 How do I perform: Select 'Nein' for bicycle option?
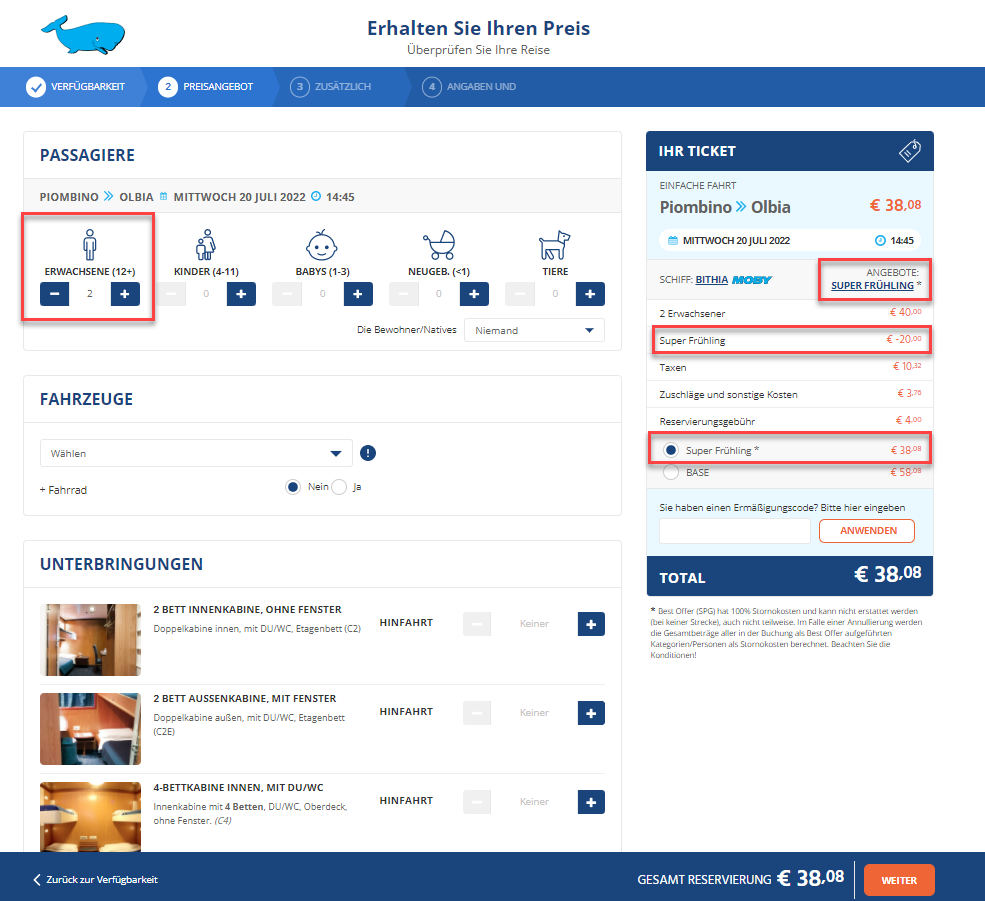293,487
